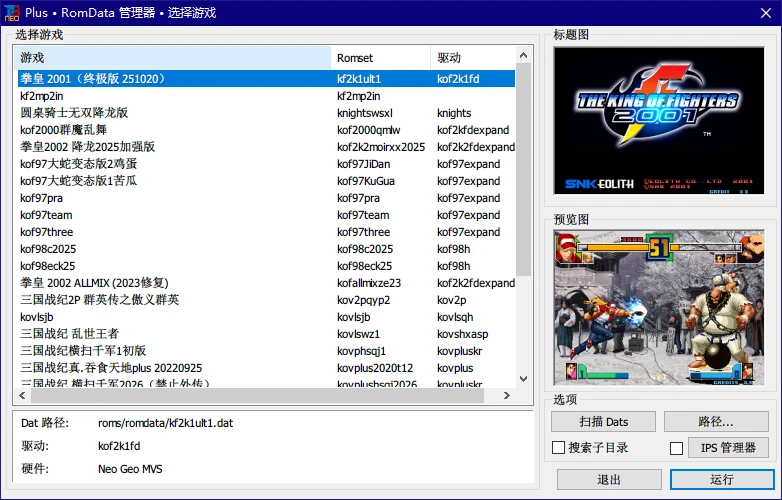This screenshot has height=500, width=782.
Task: Click the down arrow of the list scrollbar
Action: point(524,379)
